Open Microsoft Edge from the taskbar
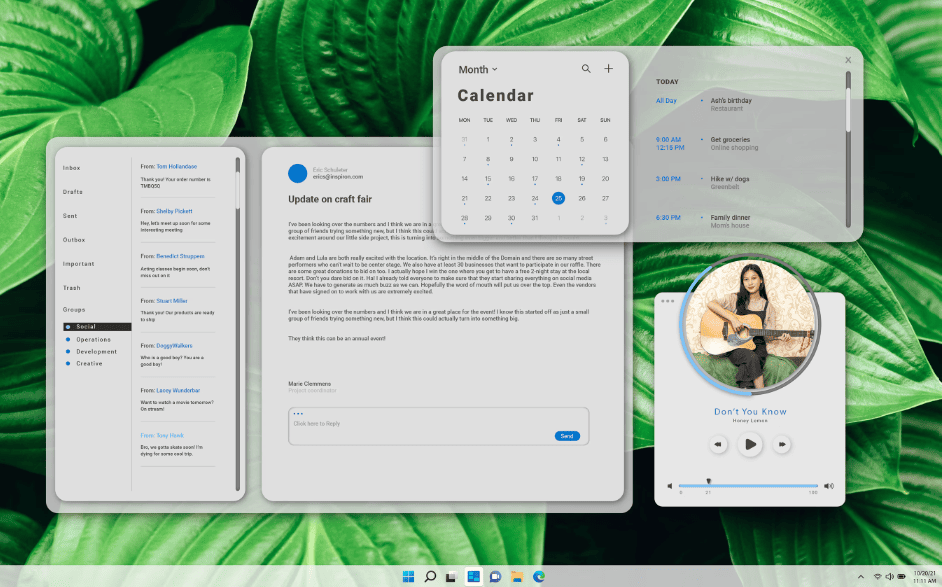942x587 pixels. tap(539, 577)
